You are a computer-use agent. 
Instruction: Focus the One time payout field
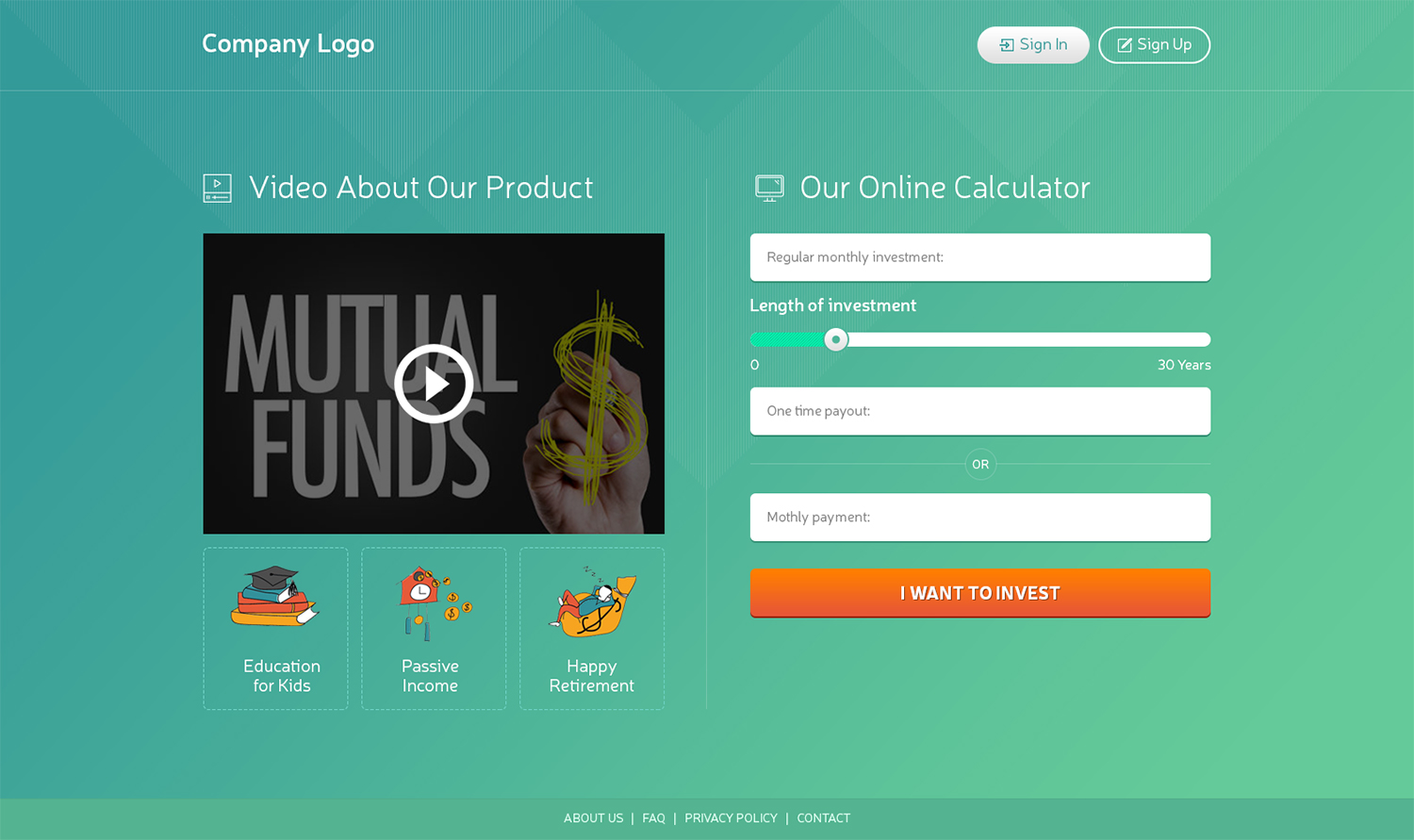pos(980,411)
